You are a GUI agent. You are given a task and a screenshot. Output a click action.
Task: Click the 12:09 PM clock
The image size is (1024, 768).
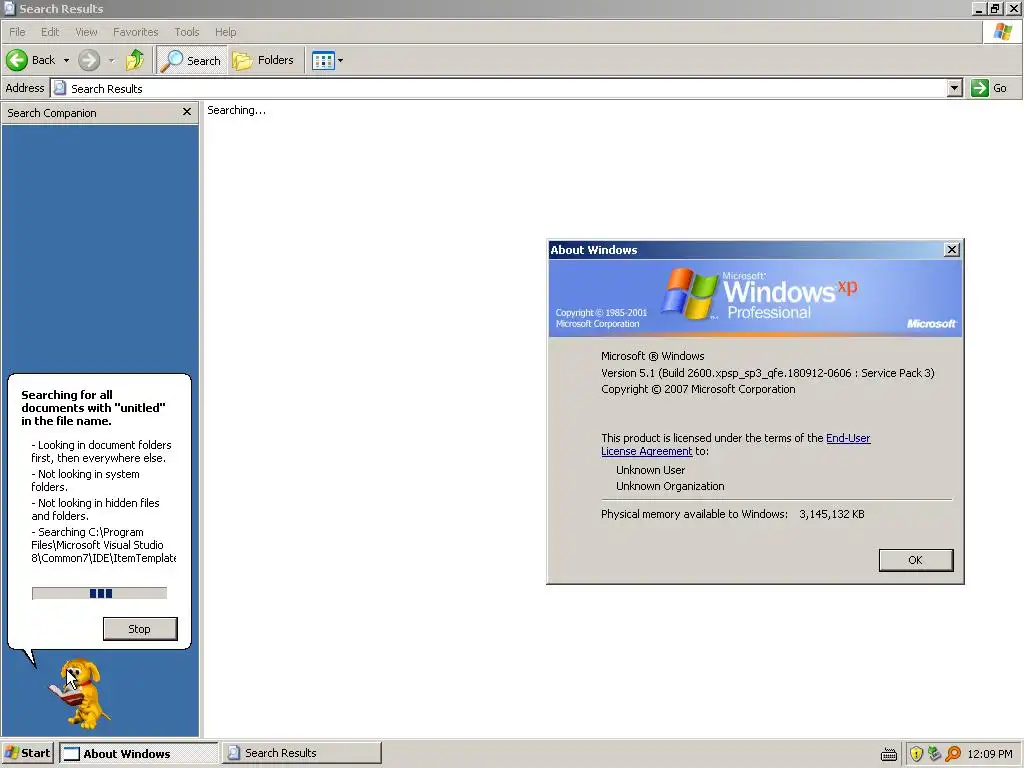click(x=990, y=754)
